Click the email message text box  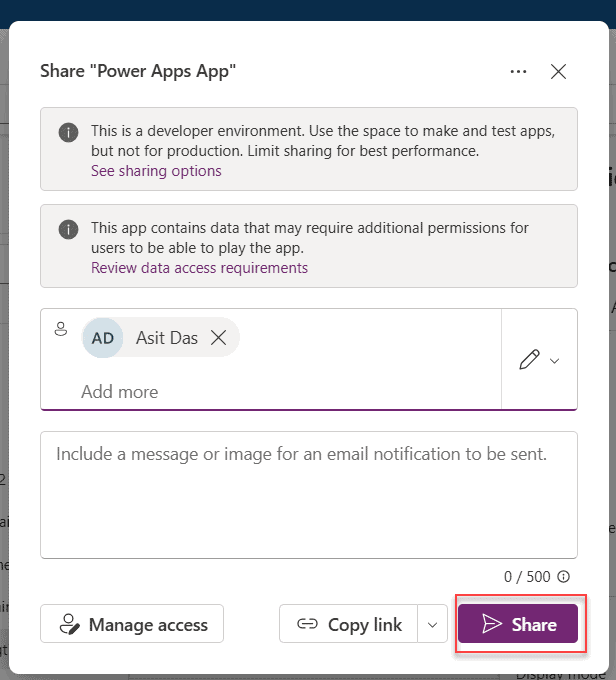point(309,495)
